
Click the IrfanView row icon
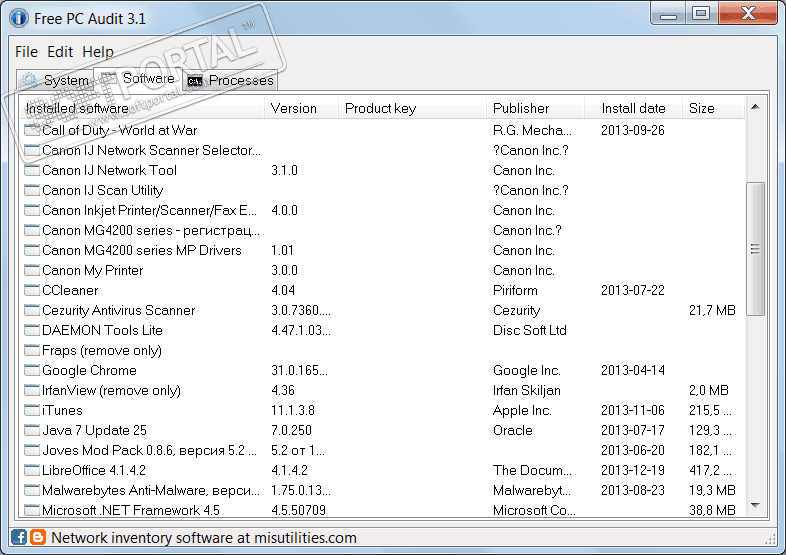[x=32, y=391]
